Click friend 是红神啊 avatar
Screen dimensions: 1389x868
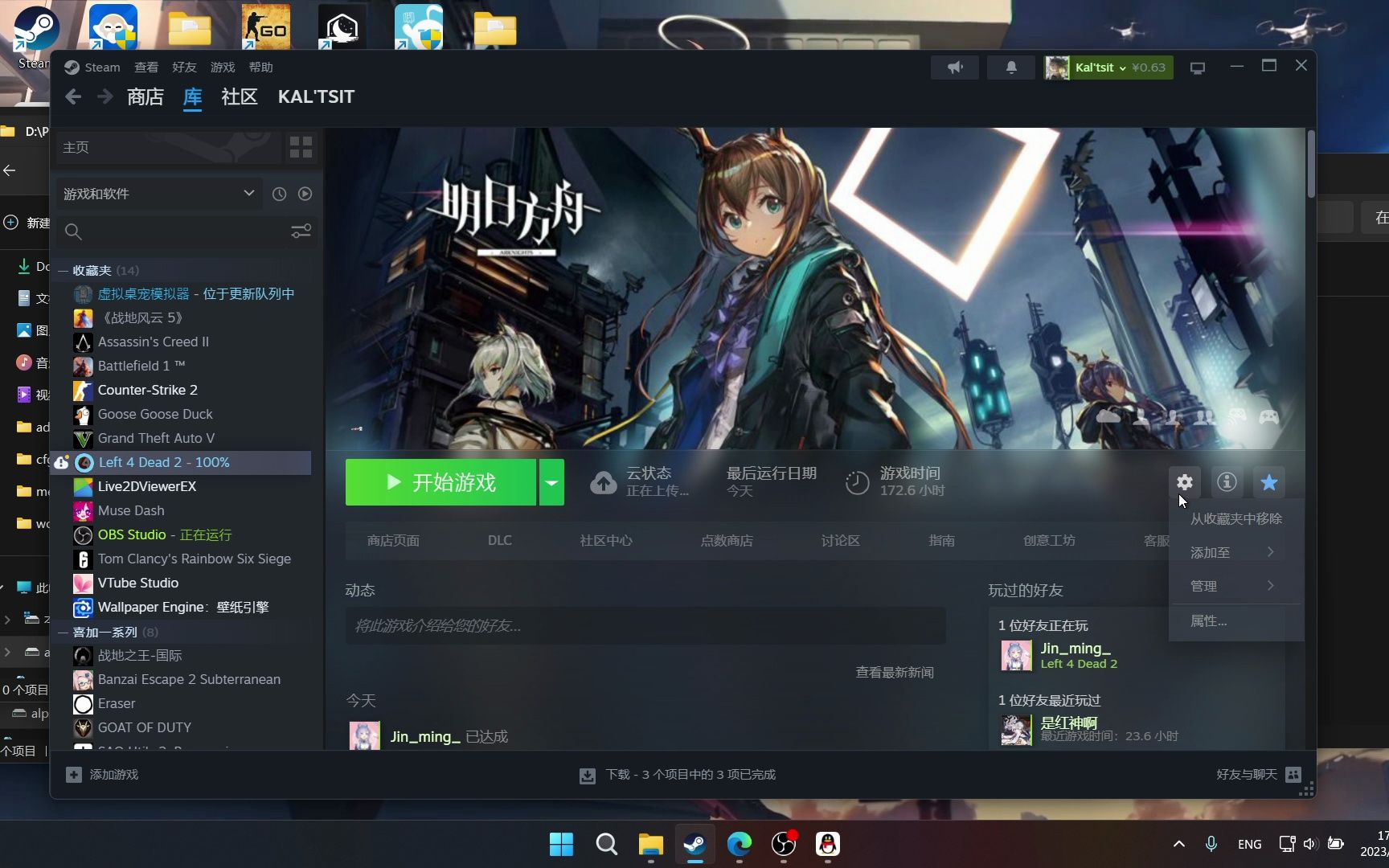click(1016, 729)
